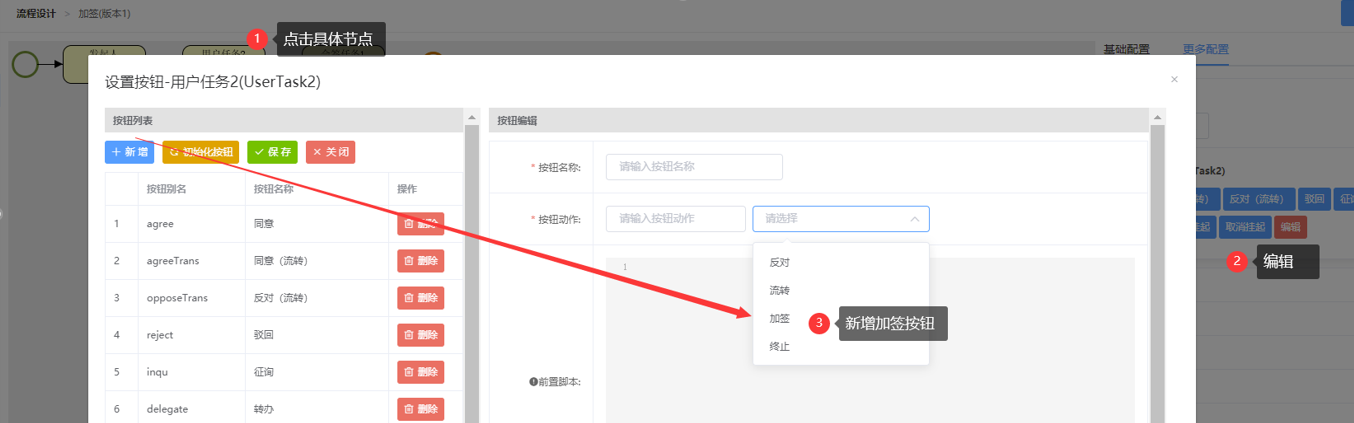Delete the agreeTrans row
The image size is (1354, 423).
[x=420, y=261]
